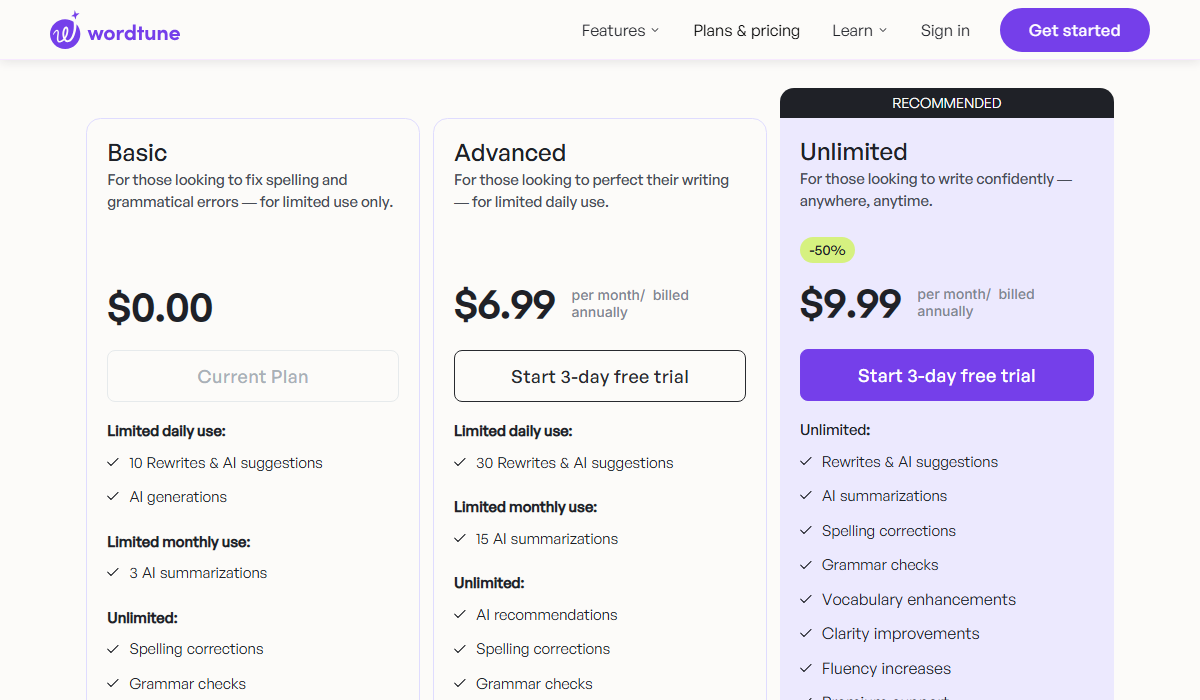Open the Features dropdown menu
Viewport: 1200px width, 700px height.
click(x=620, y=30)
